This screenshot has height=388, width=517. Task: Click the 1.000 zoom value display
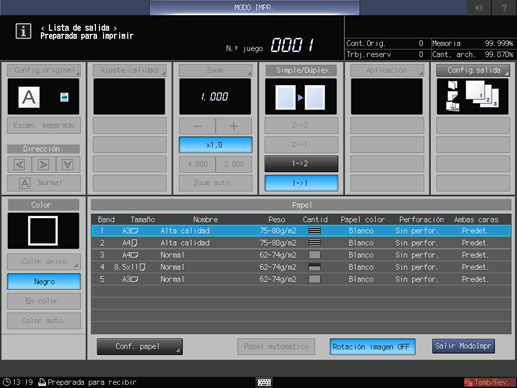click(x=215, y=97)
